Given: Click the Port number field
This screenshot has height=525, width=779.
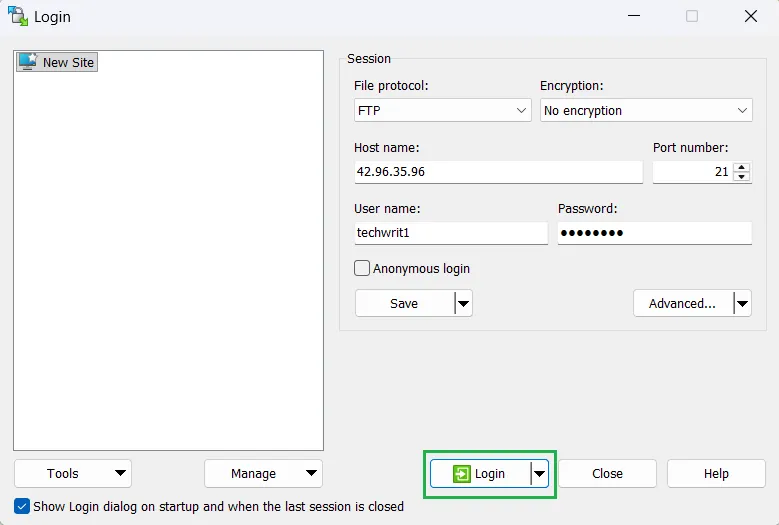Looking at the screenshot, I should [693, 172].
